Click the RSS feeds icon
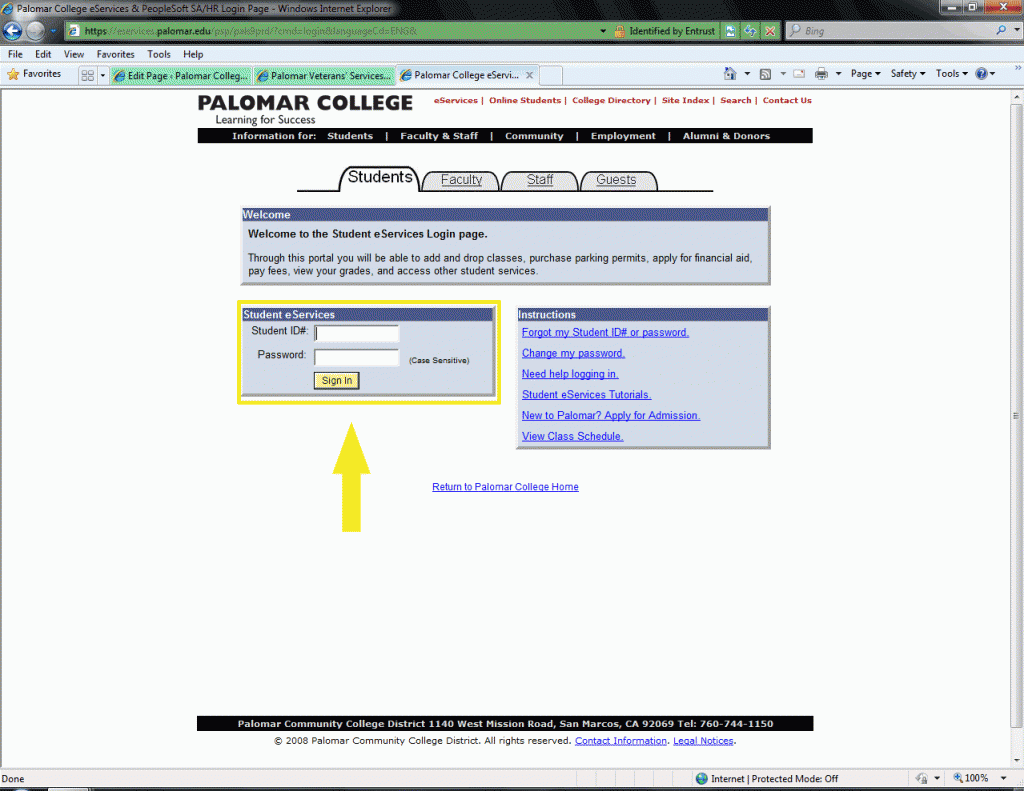 coord(765,74)
